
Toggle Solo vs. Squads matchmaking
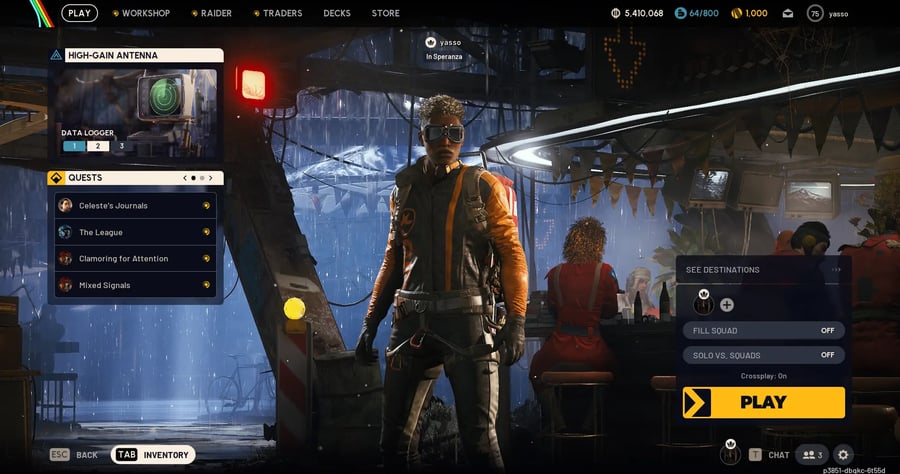(764, 355)
